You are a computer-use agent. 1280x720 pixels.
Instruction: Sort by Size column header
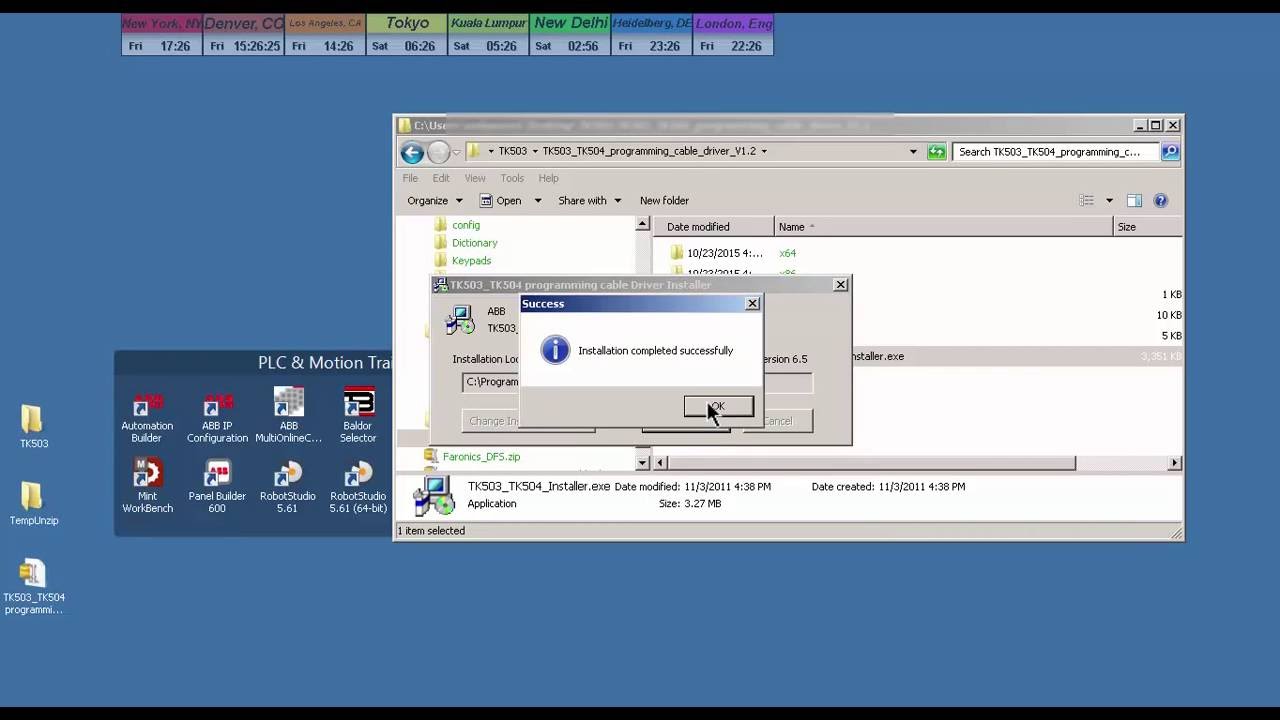click(x=1148, y=227)
